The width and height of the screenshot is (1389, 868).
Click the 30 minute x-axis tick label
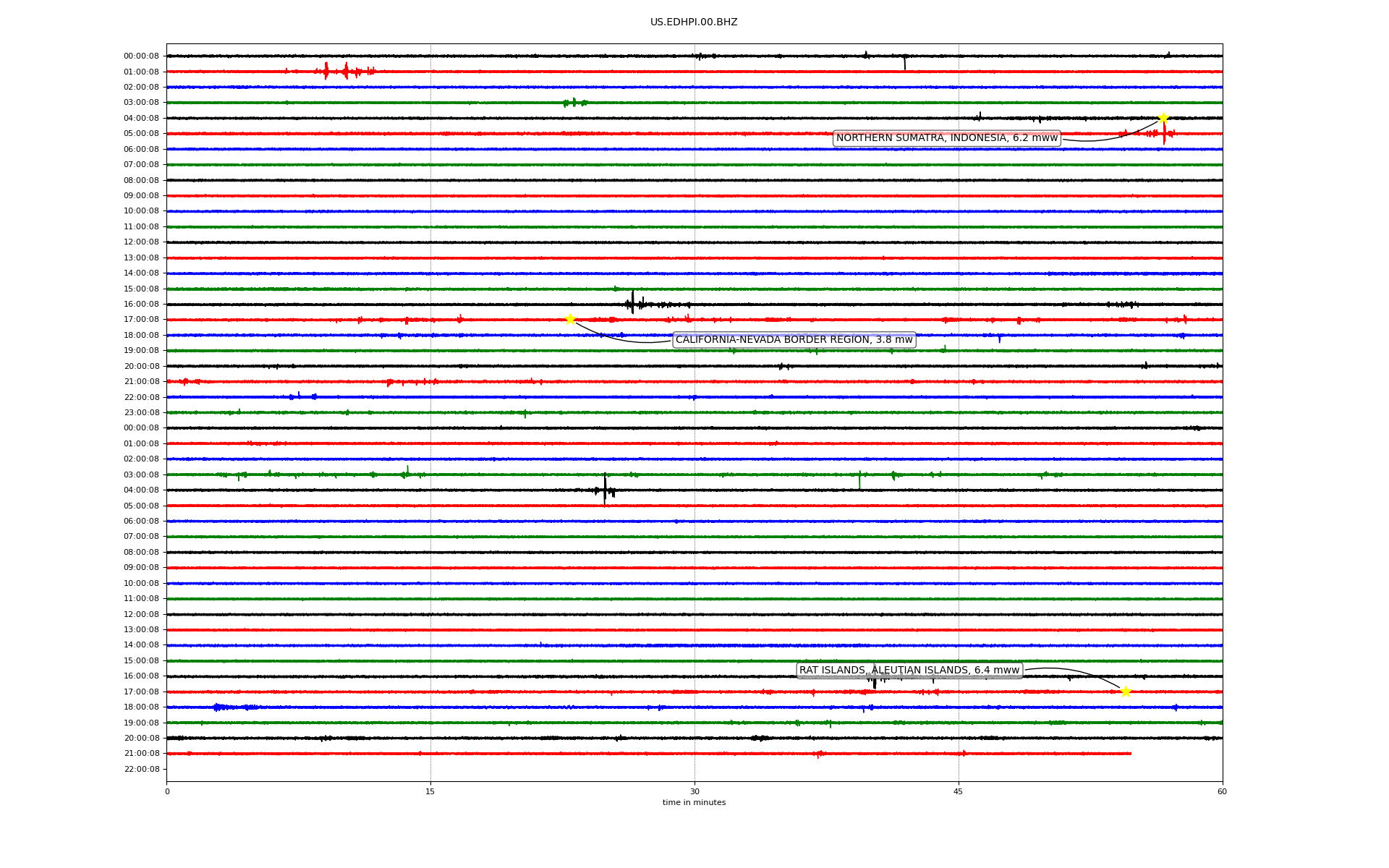(694, 791)
